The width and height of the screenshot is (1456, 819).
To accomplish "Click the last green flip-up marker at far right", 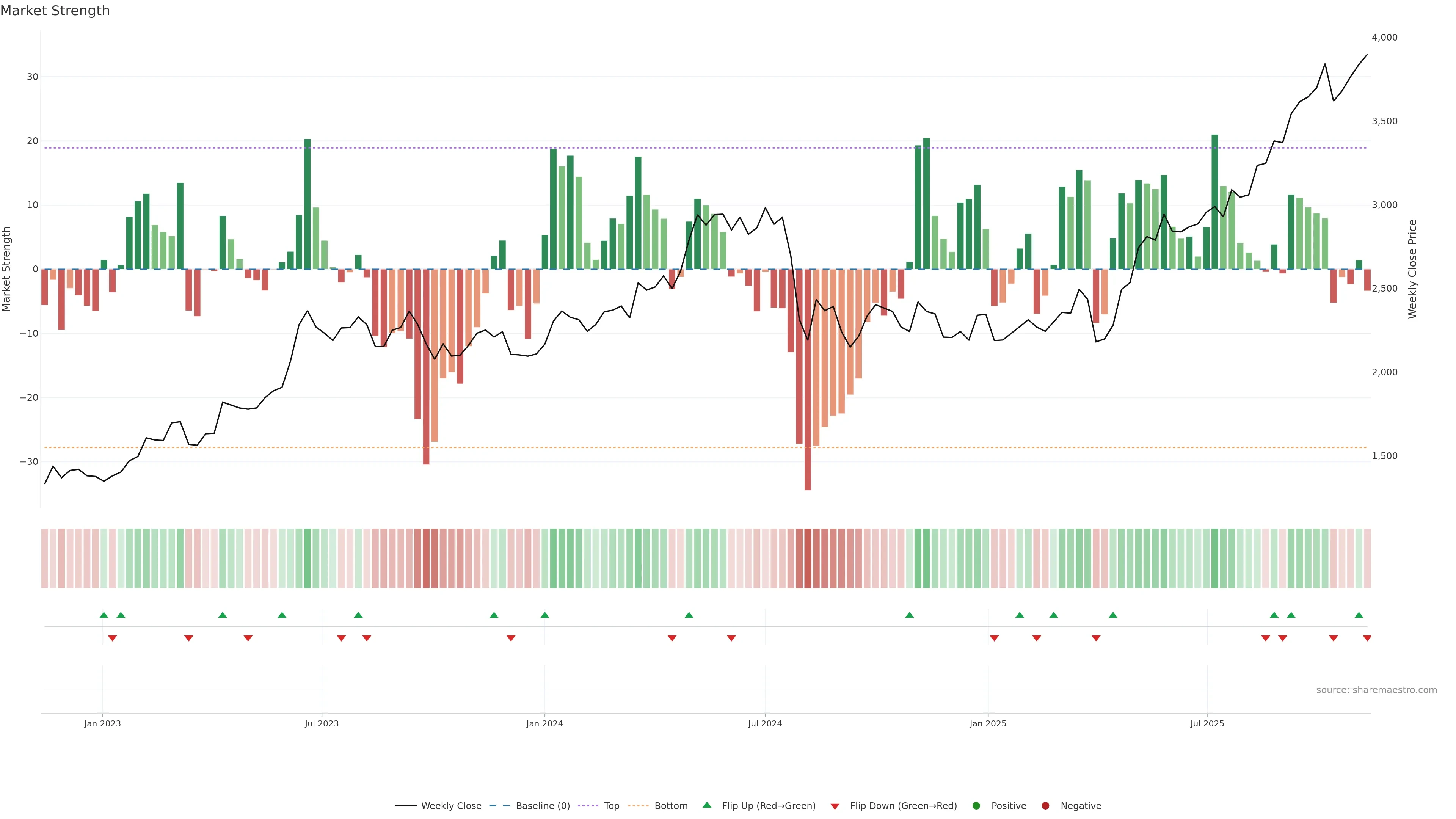I will click(1359, 615).
